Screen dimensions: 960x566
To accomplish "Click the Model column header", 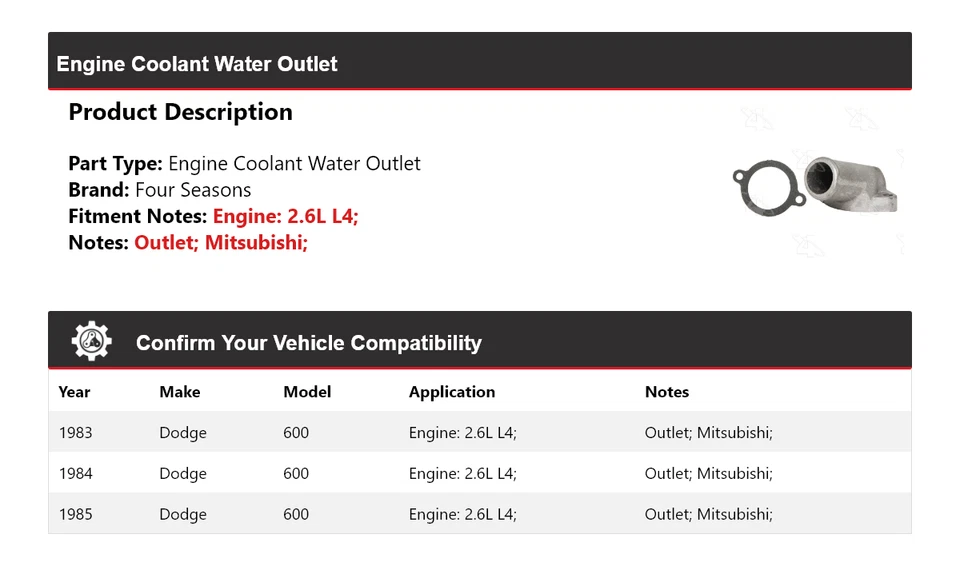I will 307,392.
